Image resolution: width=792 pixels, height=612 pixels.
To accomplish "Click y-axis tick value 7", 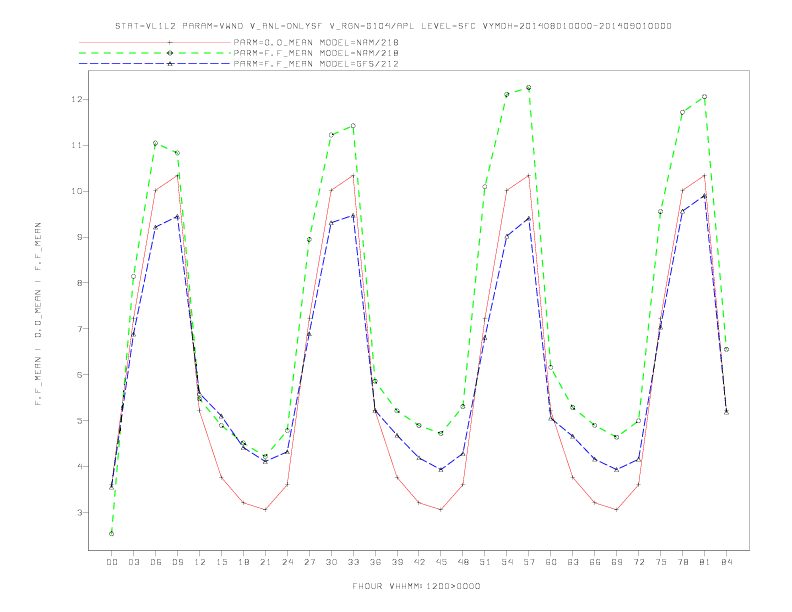I will tap(79, 329).
